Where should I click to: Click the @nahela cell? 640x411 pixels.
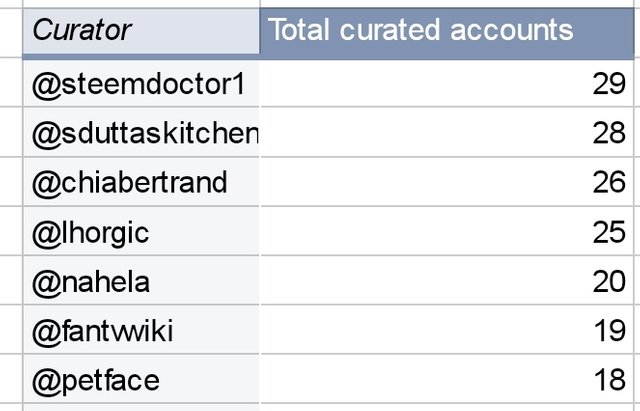pyautogui.click(x=141, y=280)
